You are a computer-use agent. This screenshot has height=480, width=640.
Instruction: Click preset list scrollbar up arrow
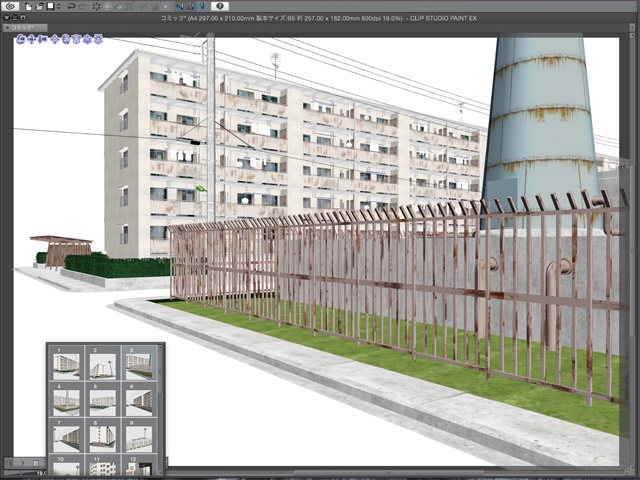click(x=160, y=348)
